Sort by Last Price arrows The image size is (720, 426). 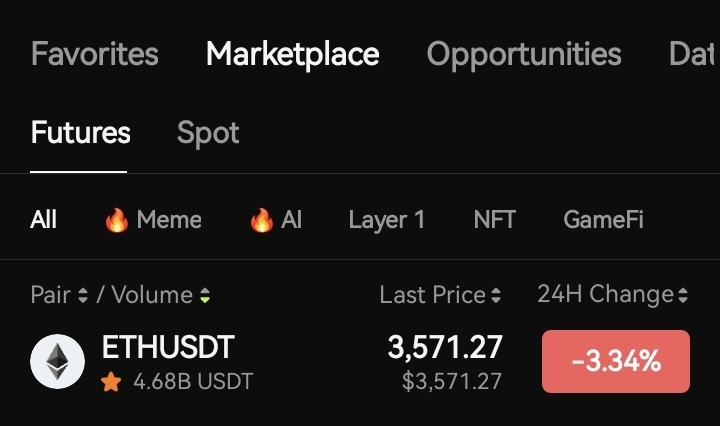[496, 295]
